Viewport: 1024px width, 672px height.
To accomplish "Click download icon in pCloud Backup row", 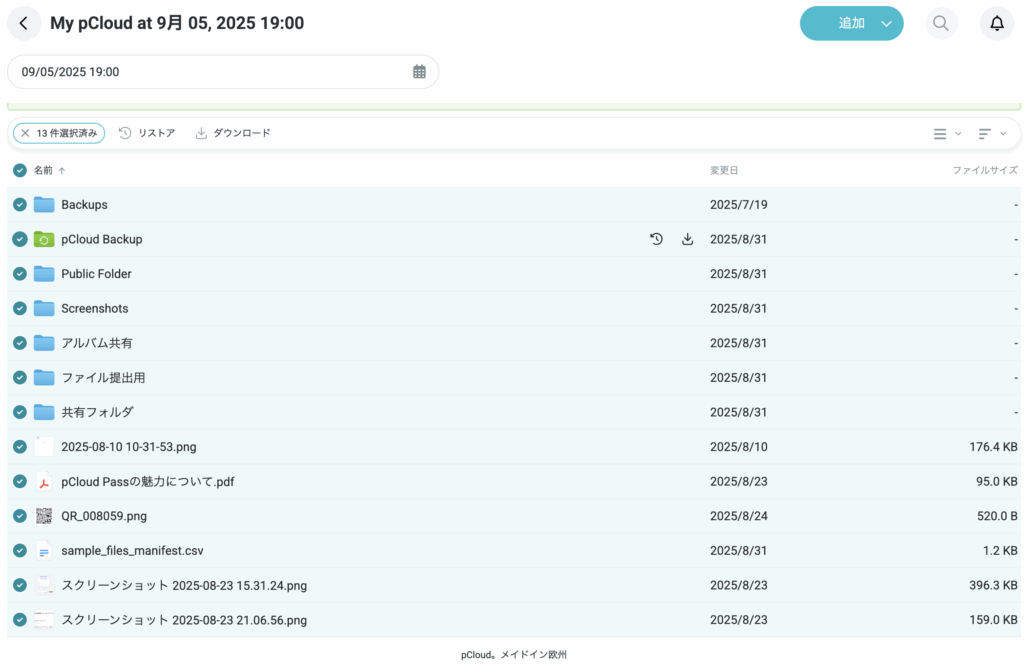I will pos(687,239).
